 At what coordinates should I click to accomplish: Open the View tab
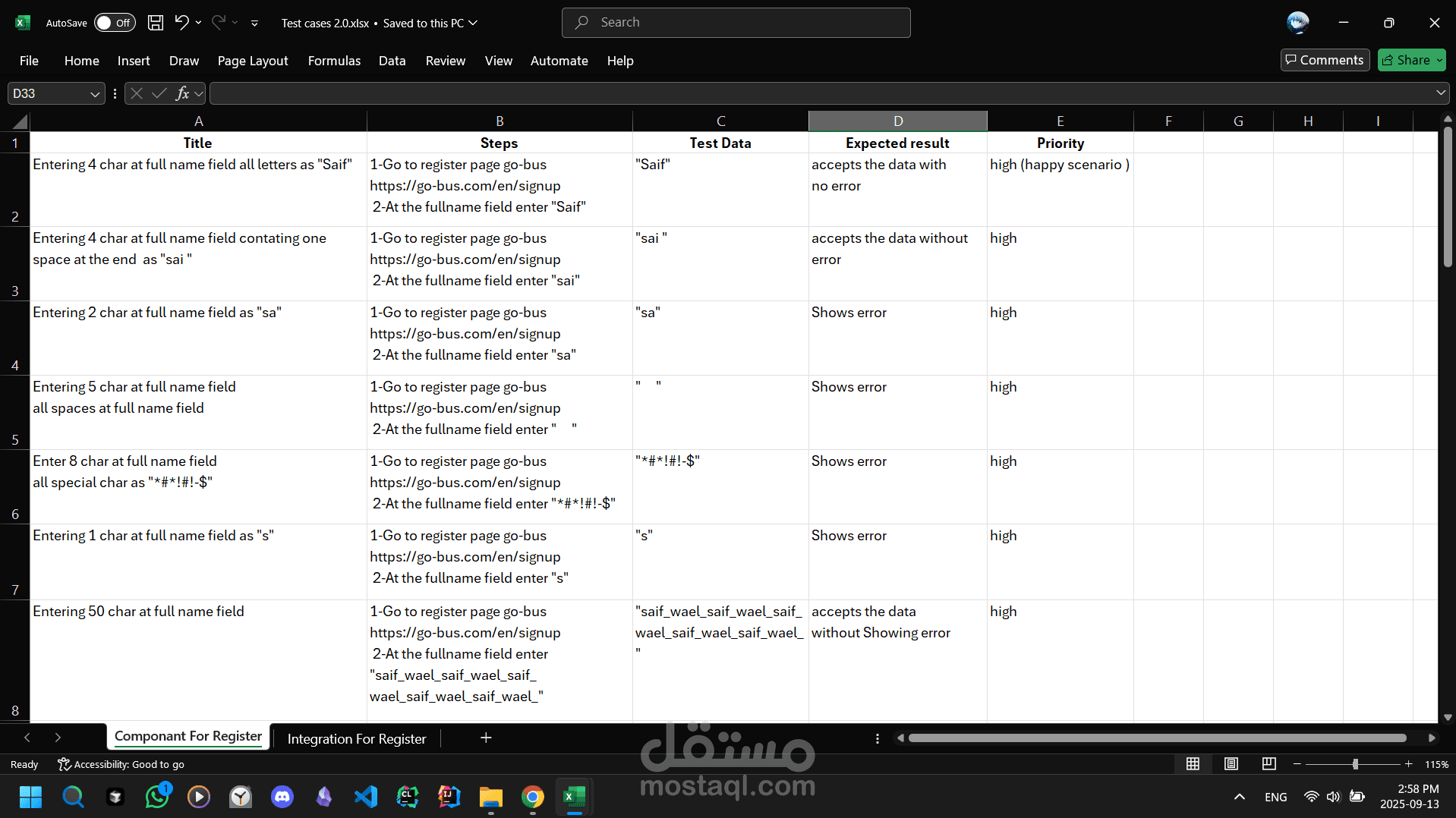point(498,61)
